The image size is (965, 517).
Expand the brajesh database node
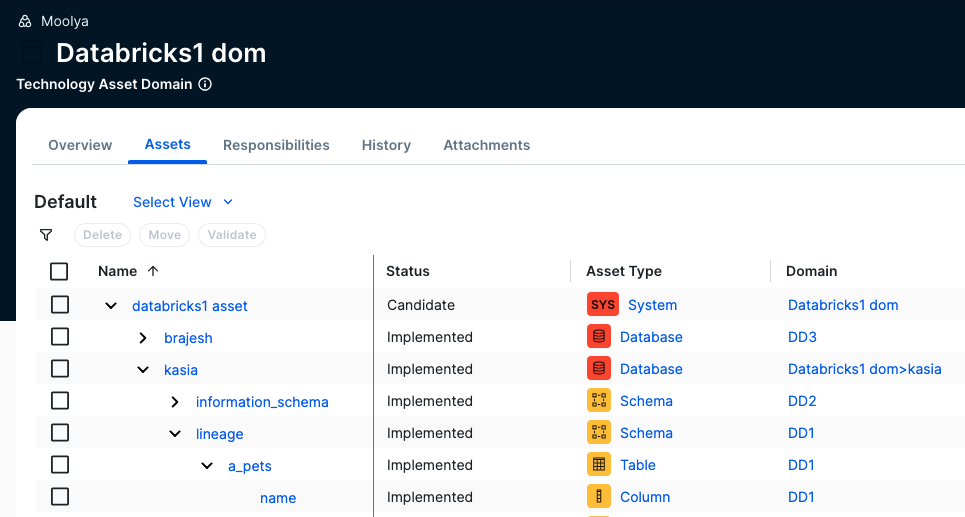(143, 338)
